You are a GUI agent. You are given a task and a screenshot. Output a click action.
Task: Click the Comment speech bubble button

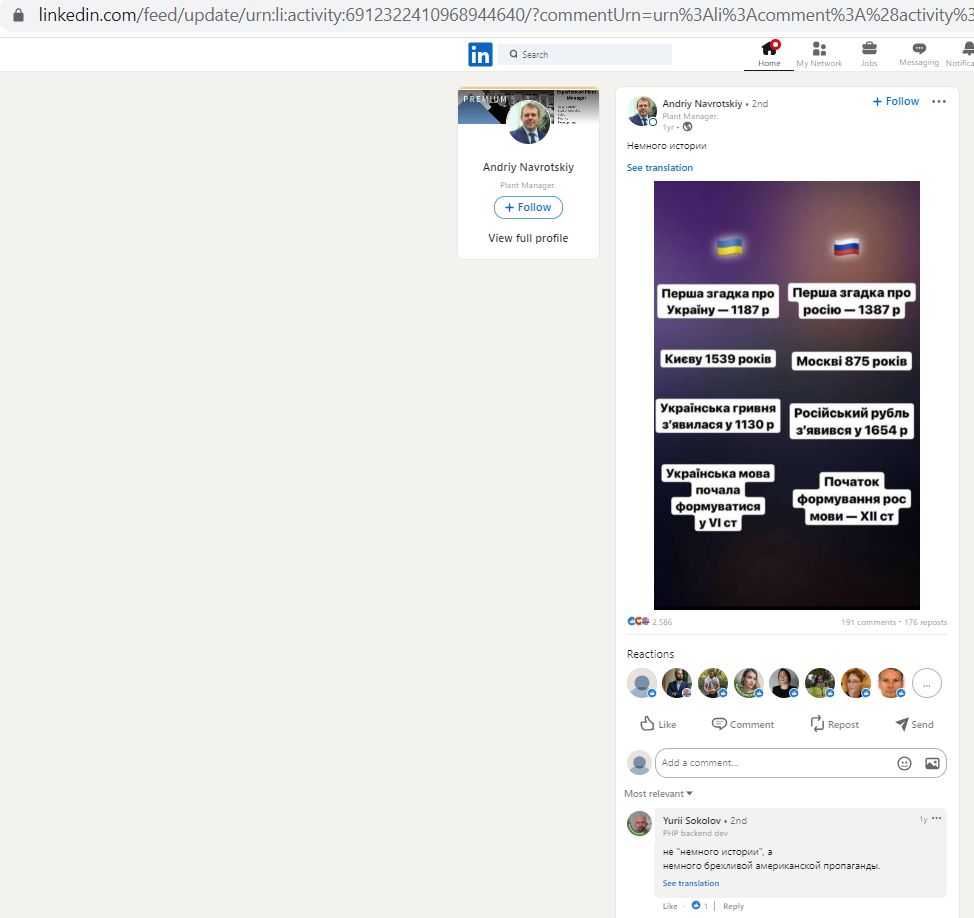click(x=743, y=724)
